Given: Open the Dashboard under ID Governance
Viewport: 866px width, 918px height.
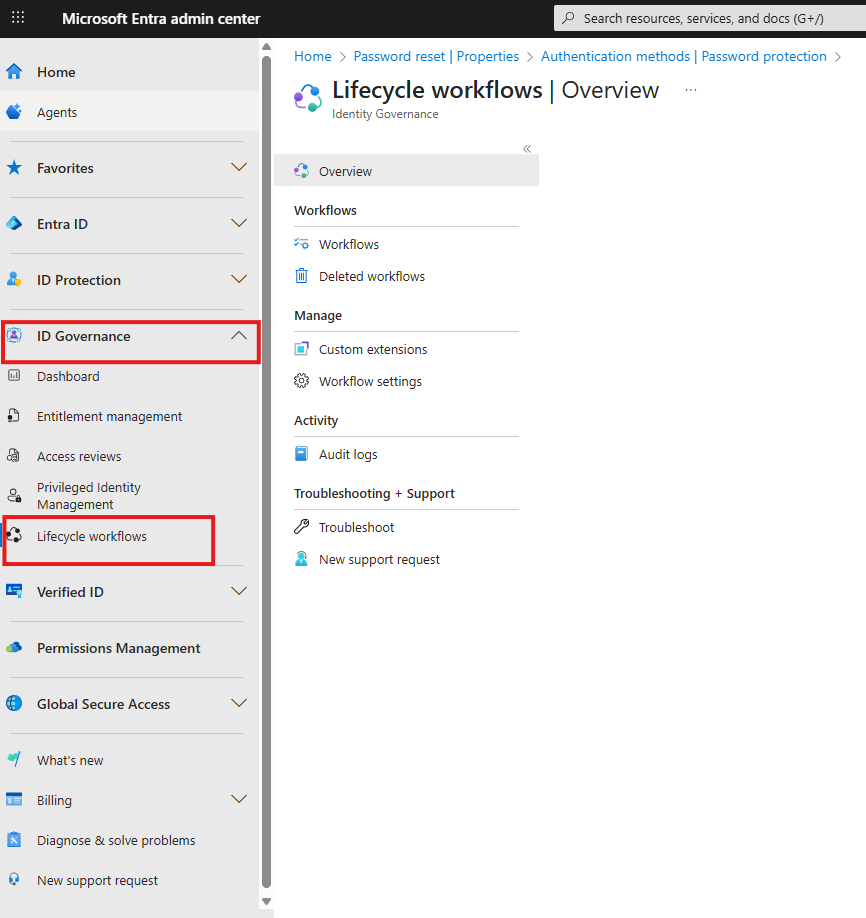Looking at the screenshot, I should (x=68, y=376).
